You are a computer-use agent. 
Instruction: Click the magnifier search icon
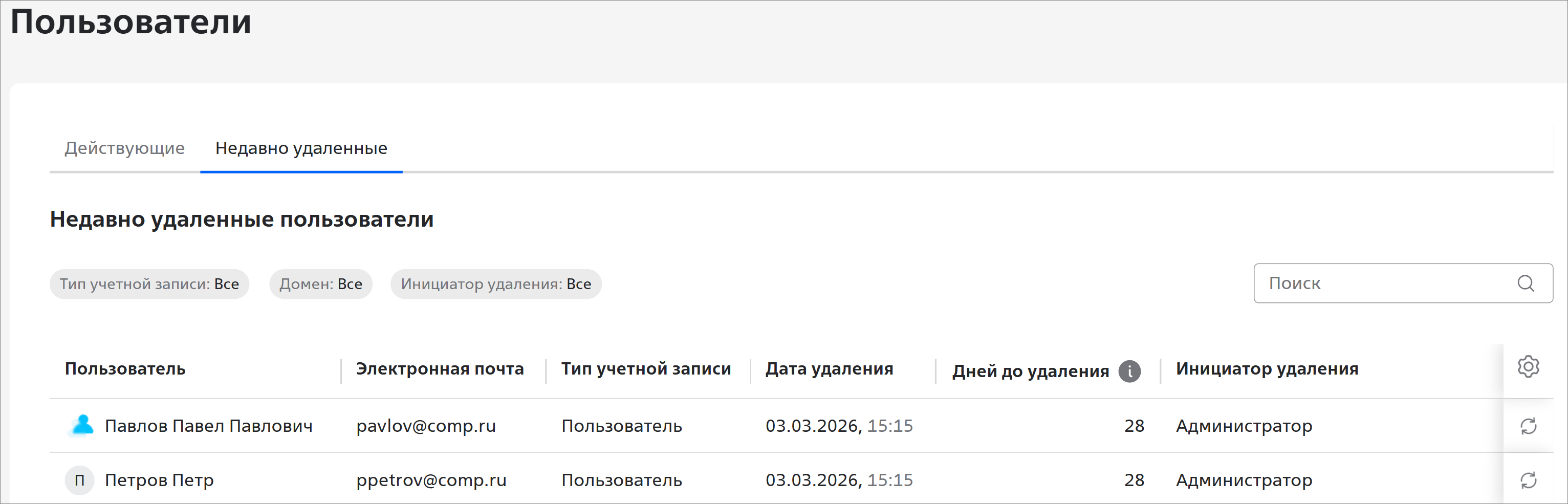[x=1526, y=283]
